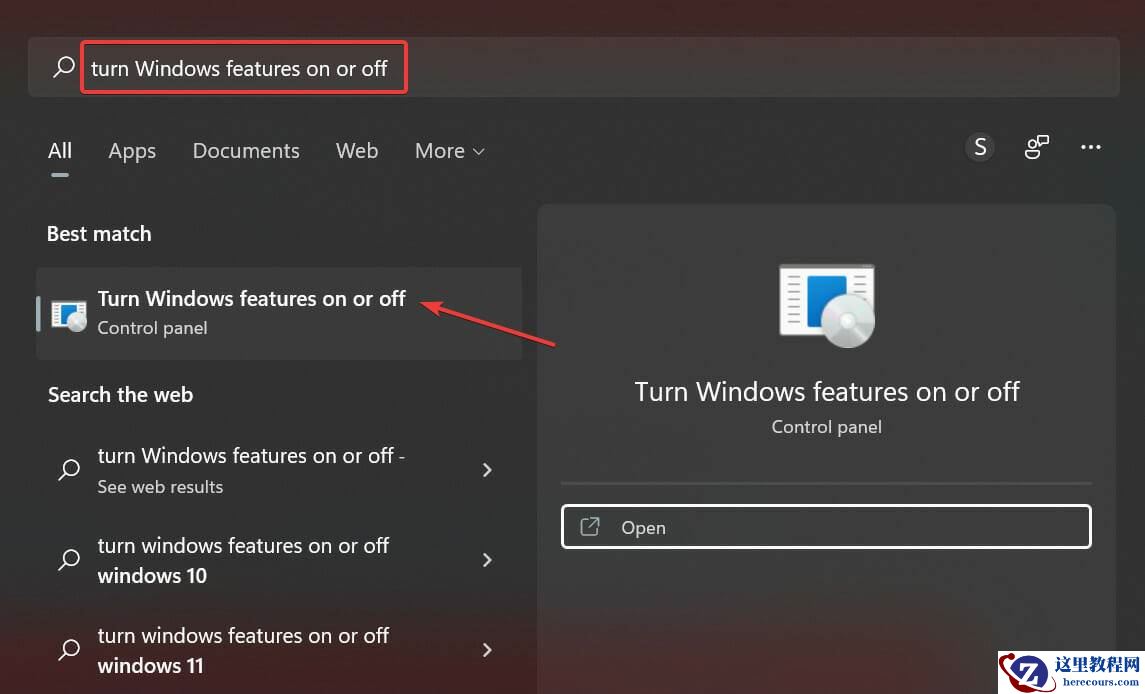Click inside the search input field

tap(244, 67)
